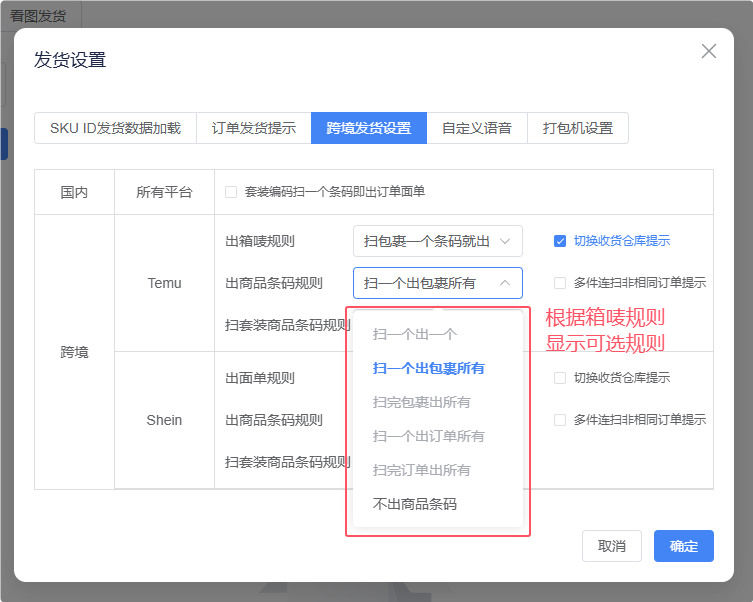Select the 跨境发货设置 tab

coord(368,128)
